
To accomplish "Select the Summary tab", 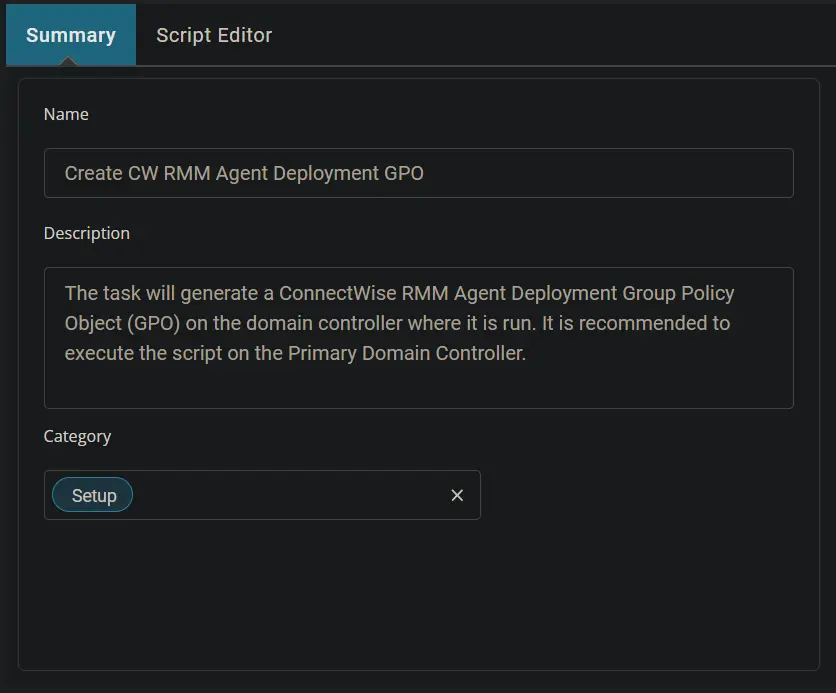I will point(71,35).
